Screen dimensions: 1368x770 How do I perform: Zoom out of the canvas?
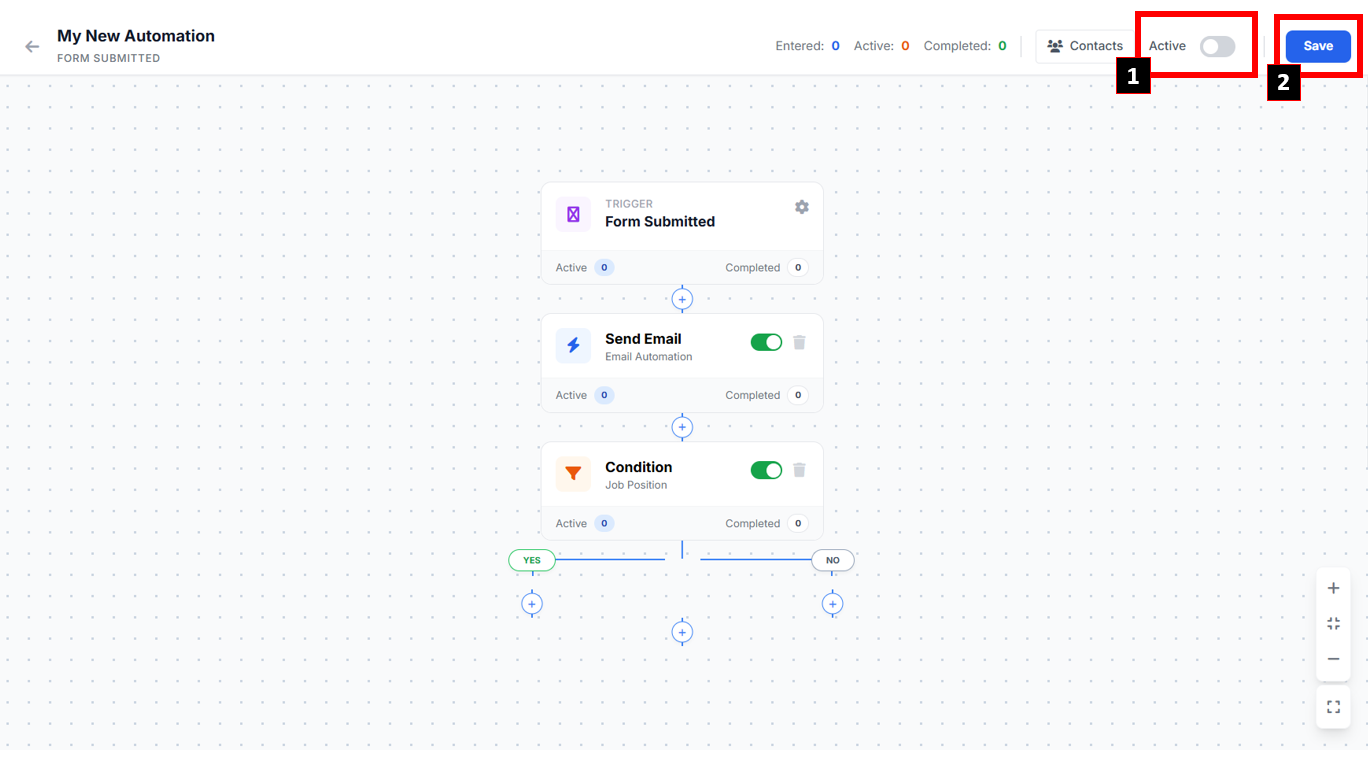1333,659
